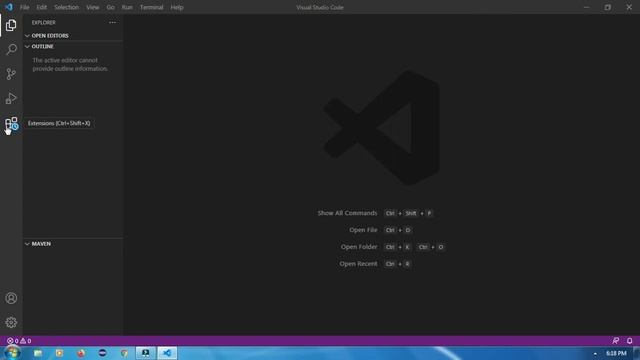The height and width of the screenshot is (360, 640).
Task: Open the Run menu
Action: pos(127,7)
